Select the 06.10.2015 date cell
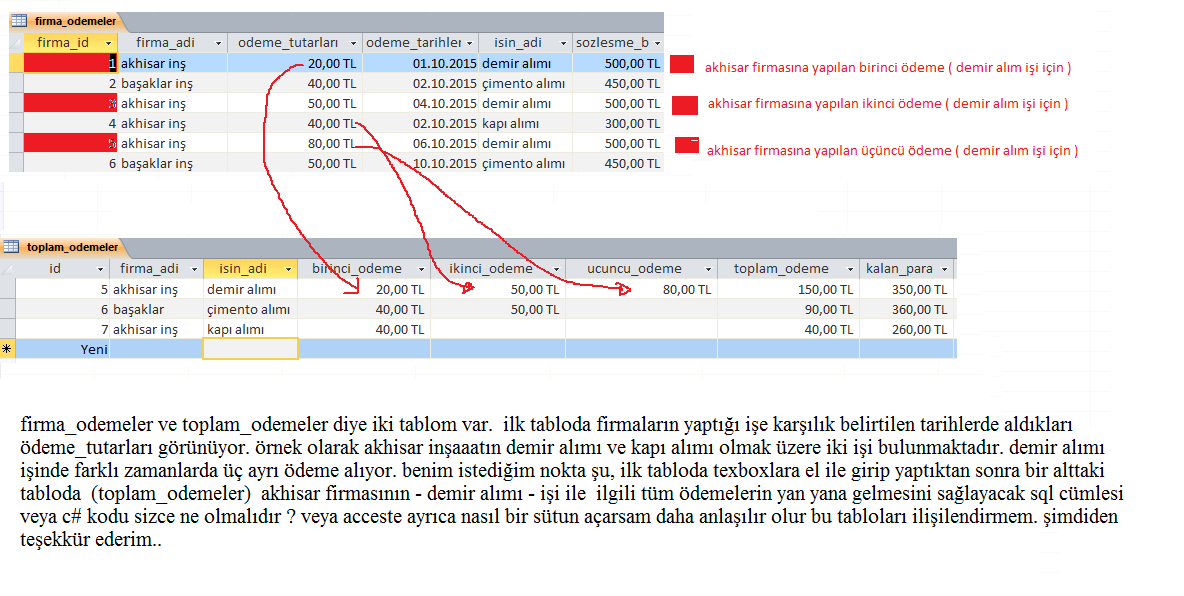The width and height of the screenshot is (1184, 596). pyautogui.click(x=420, y=143)
